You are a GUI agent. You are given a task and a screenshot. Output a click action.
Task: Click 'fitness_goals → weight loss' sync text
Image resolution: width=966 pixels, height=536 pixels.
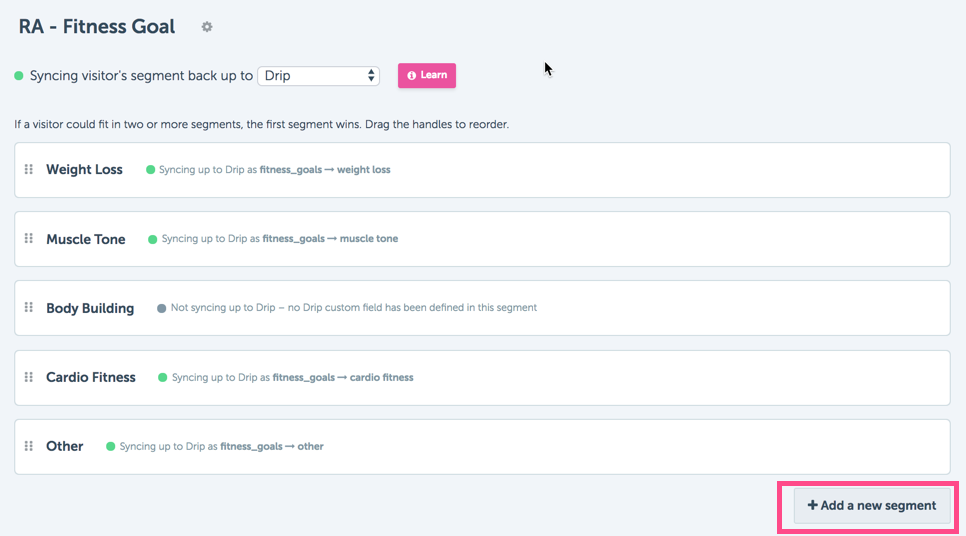click(x=325, y=169)
